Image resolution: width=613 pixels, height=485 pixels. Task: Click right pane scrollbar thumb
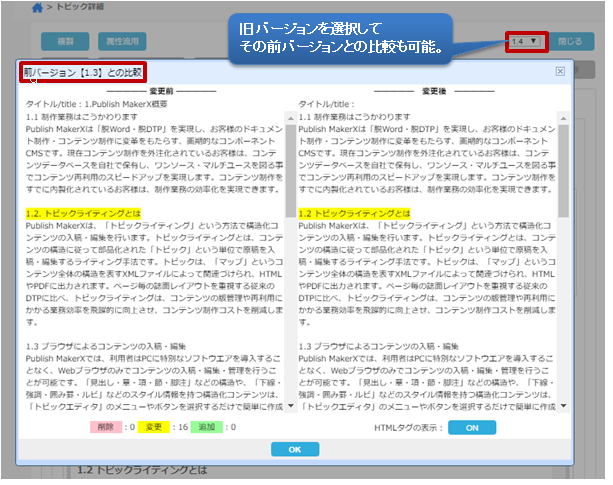pos(563,171)
